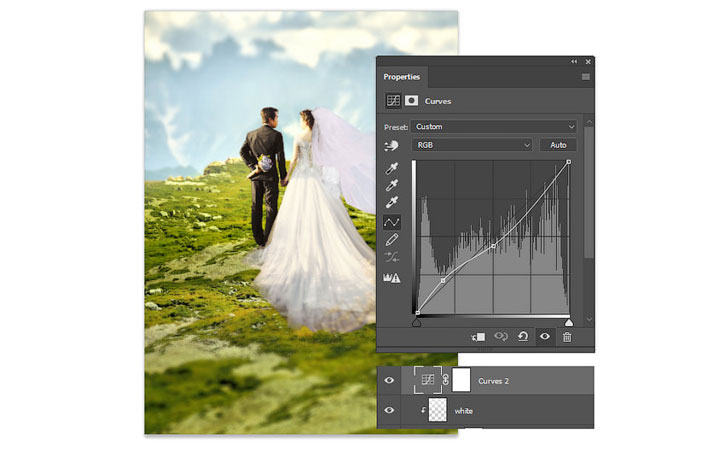The width and height of the screenshot is (725, 450).
Task: Select the lower shadow curve control point
Action: coord(443,281)
